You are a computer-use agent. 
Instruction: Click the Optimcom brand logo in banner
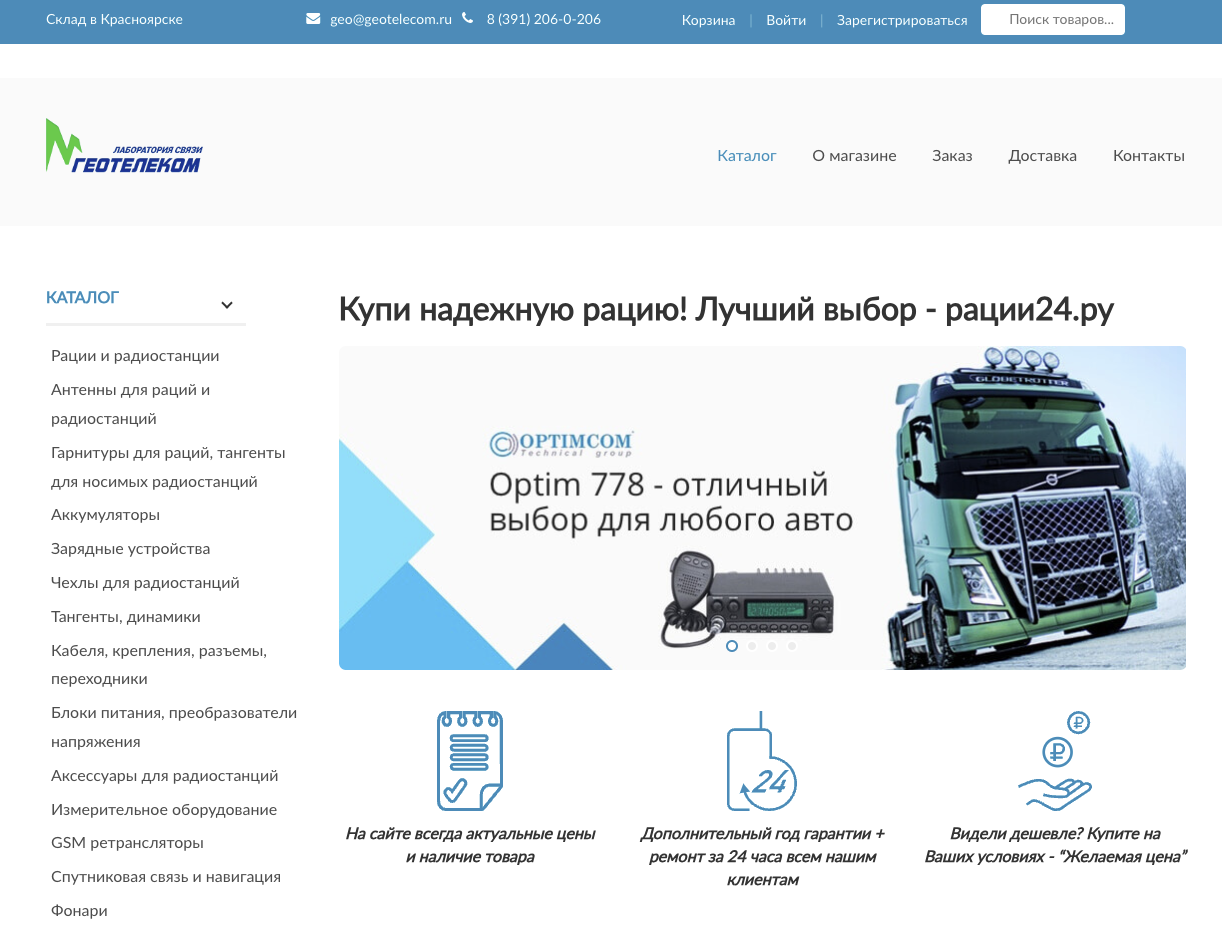(562, 443)
